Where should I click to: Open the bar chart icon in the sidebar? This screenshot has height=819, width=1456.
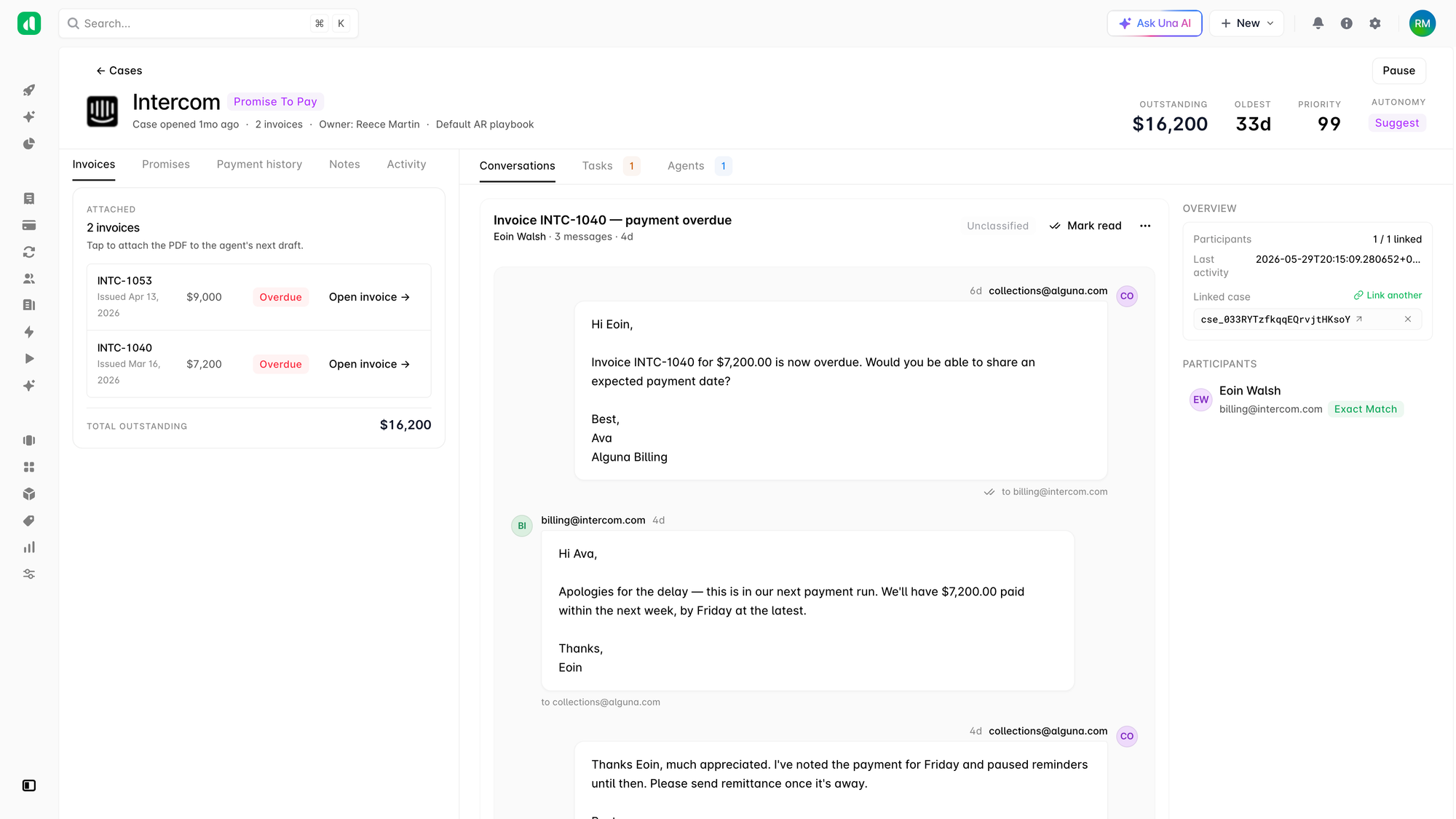(x=29, y=547)
